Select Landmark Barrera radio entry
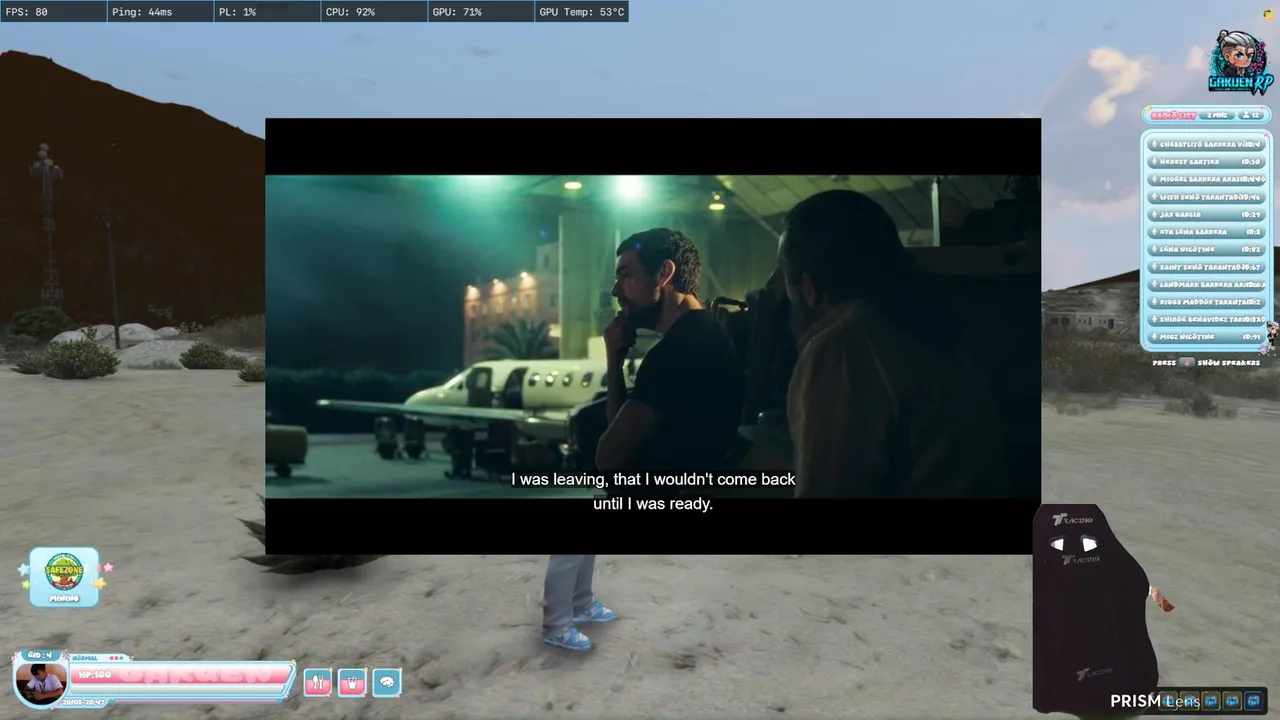 point(1207,284)
